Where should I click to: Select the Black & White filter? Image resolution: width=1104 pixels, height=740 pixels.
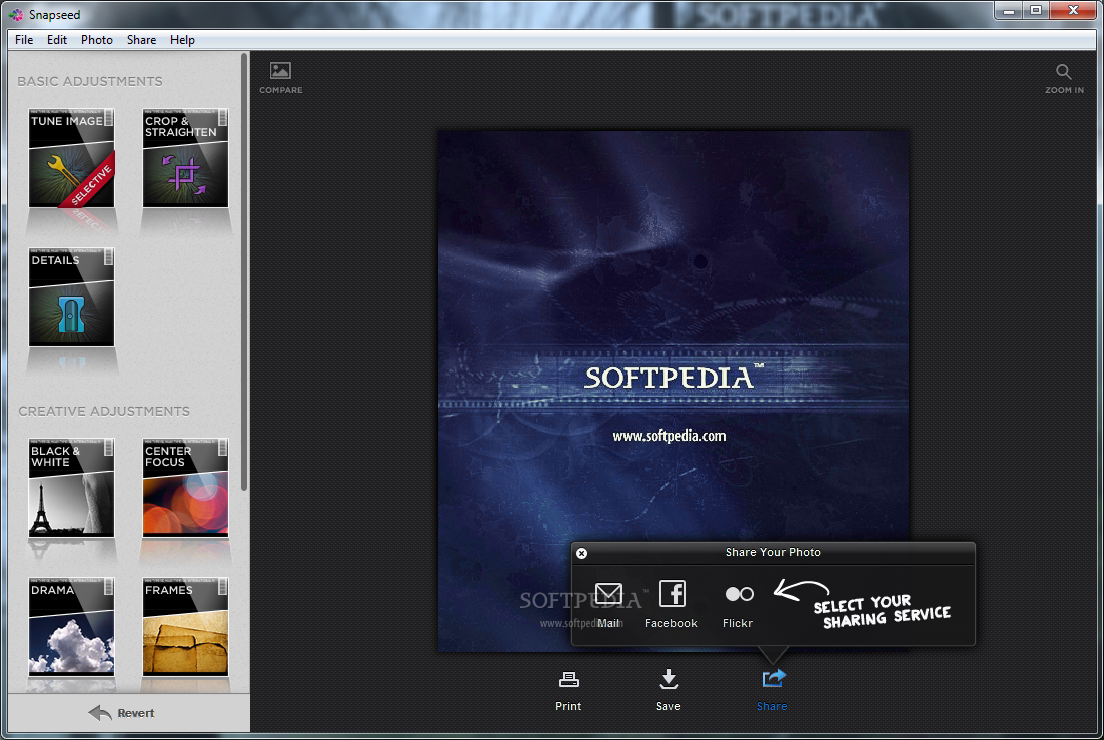click(x=71, y=488)
